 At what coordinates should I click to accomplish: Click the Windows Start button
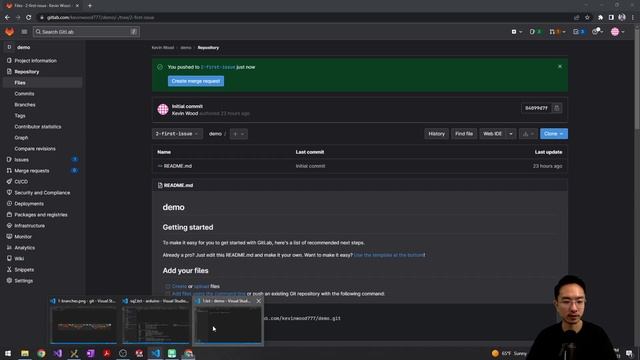coord(8,353)
